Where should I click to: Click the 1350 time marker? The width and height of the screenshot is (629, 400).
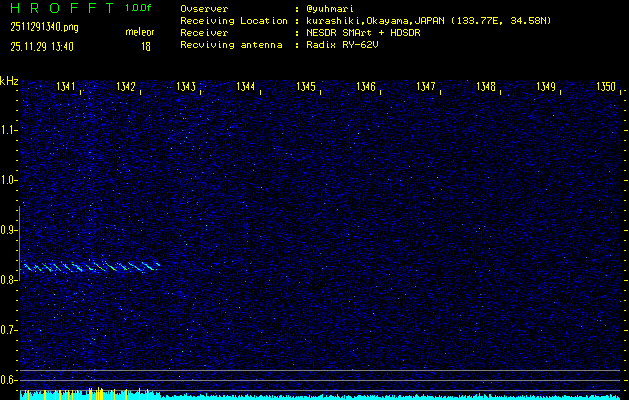[606, 87]
